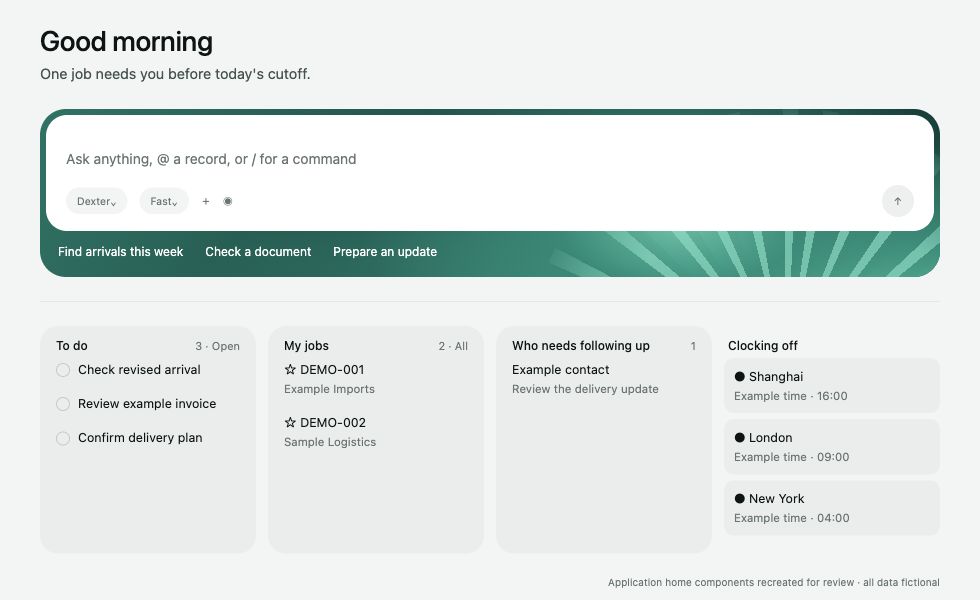Click the round record icon beside the plus

(228, 201)
